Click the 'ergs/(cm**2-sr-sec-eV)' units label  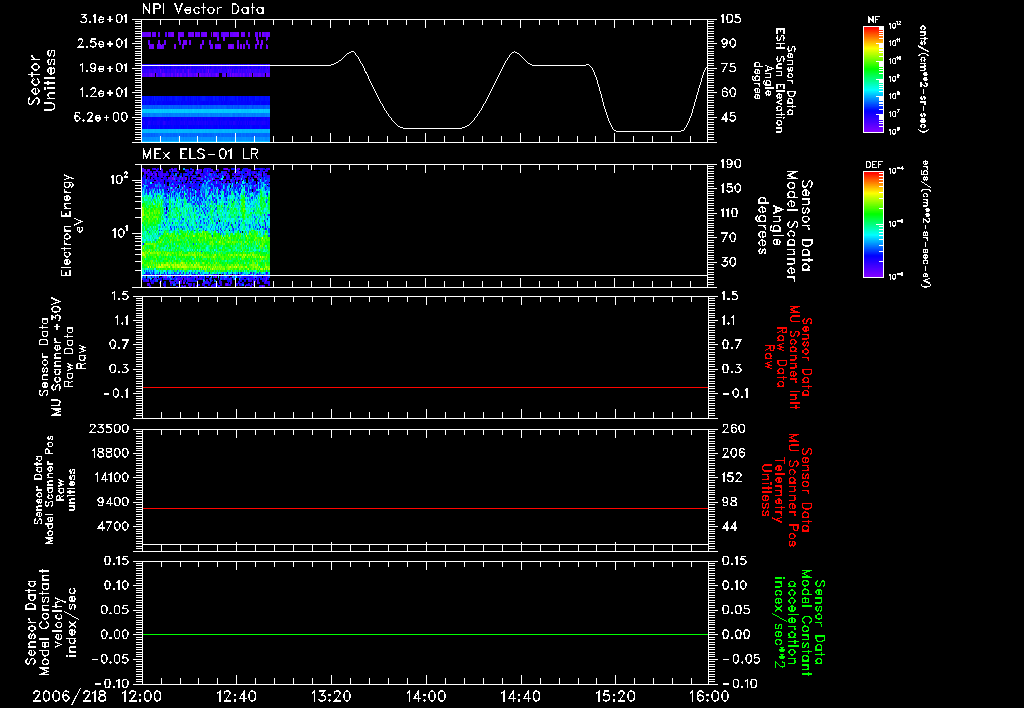tap(925, 224)
